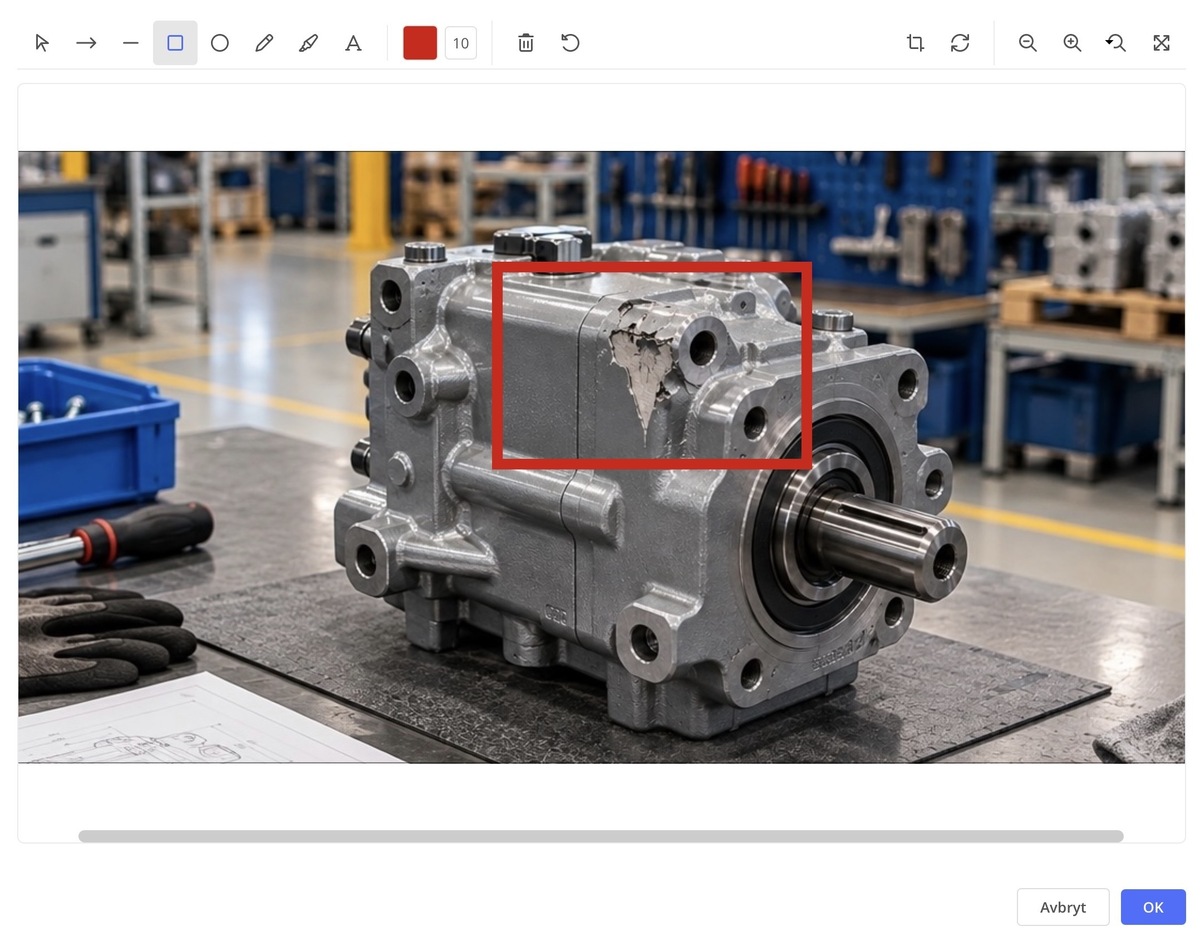Open the red color picker swatch
The height and width of the screenshot is (941, 1200).
point(420,43)
